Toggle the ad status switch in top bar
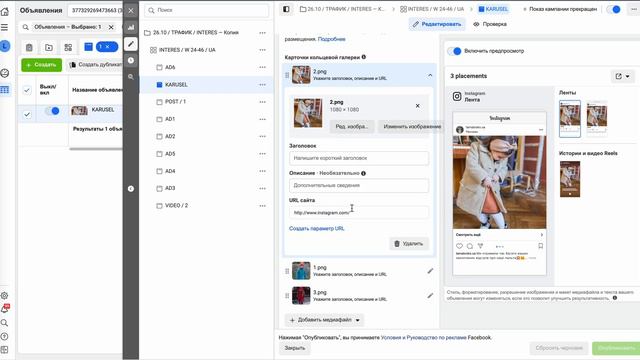 [x=613, y=9]
